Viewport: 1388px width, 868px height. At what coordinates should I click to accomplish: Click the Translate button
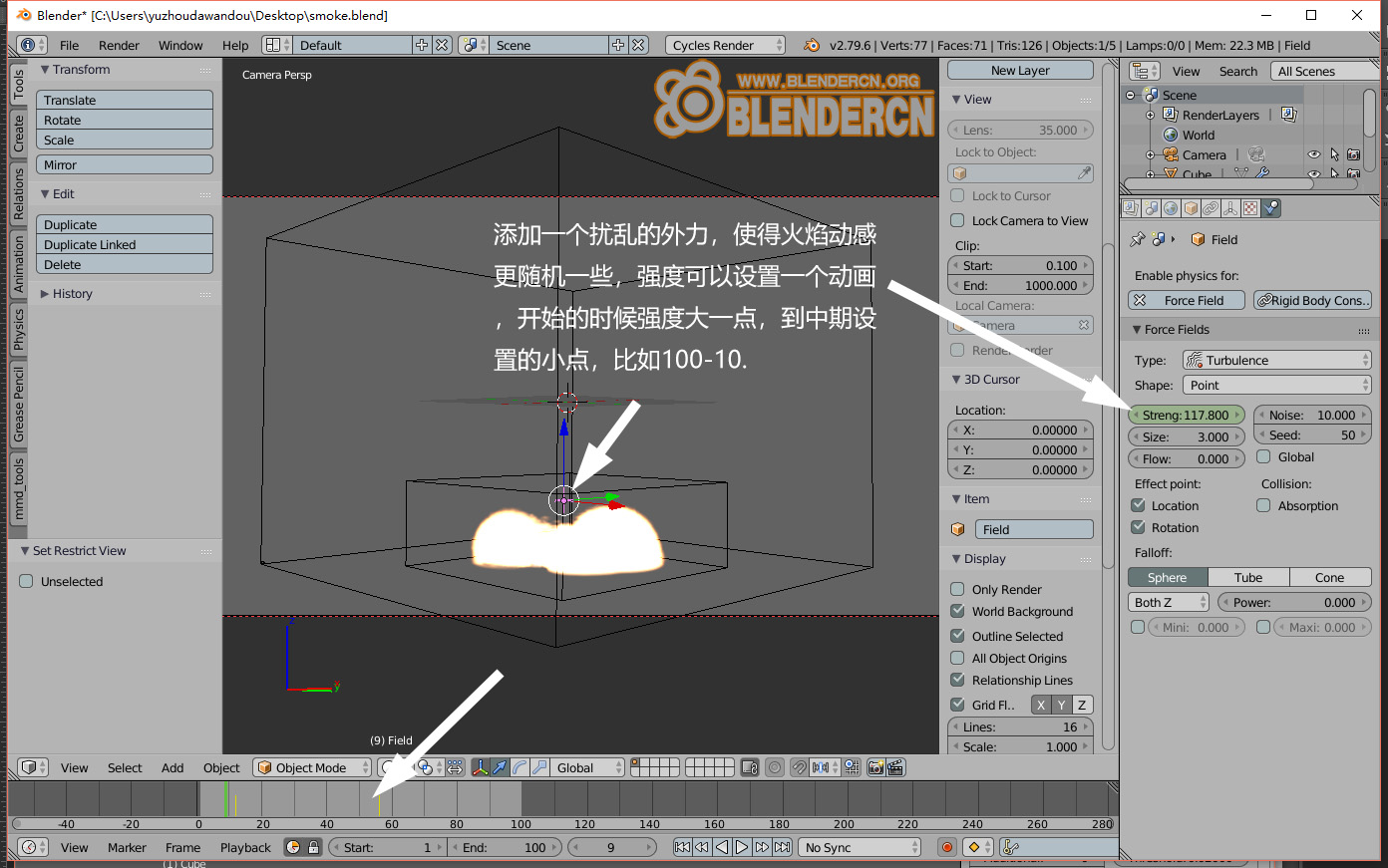[x=125, y=100]
